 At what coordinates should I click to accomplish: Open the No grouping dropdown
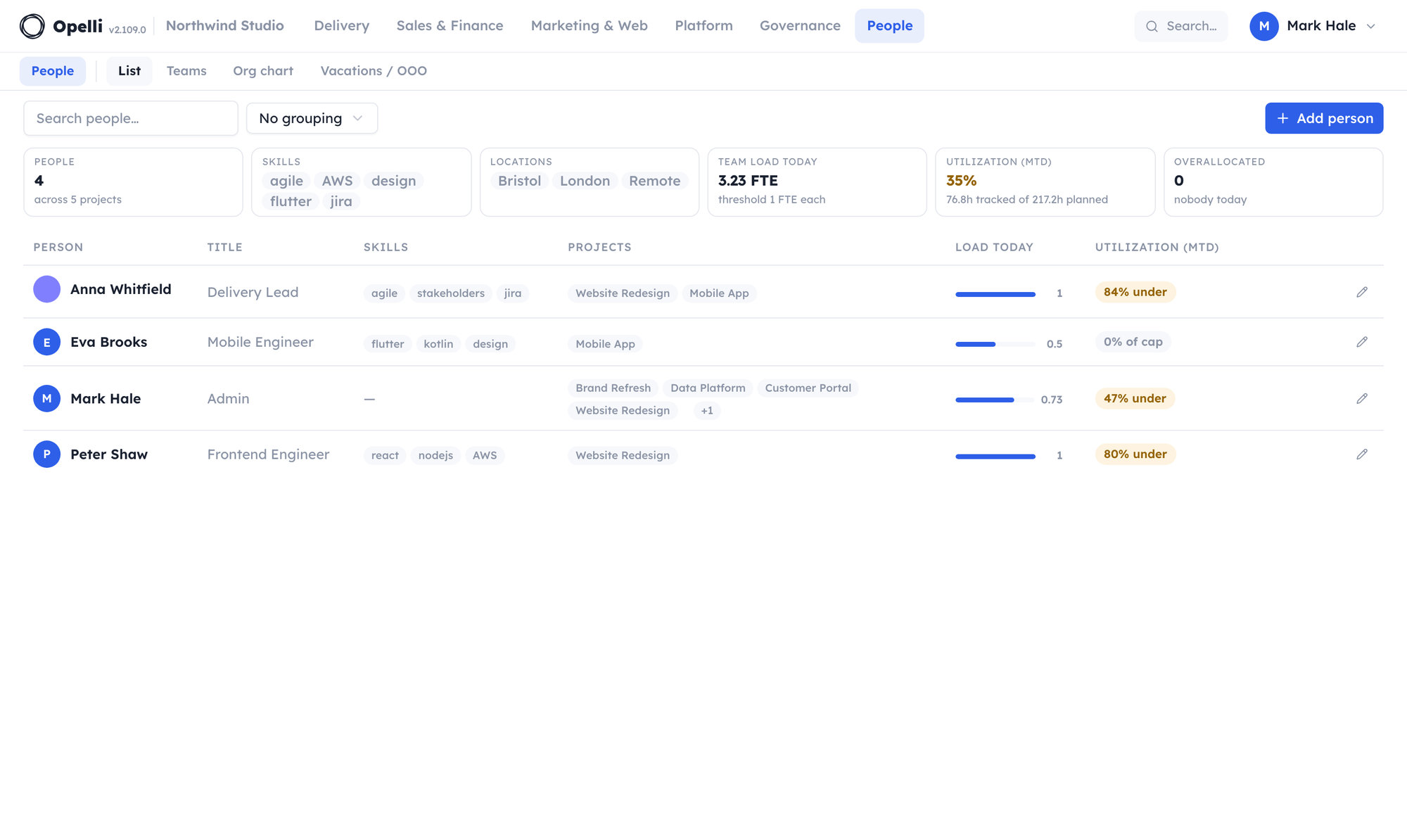click(312, 118)
